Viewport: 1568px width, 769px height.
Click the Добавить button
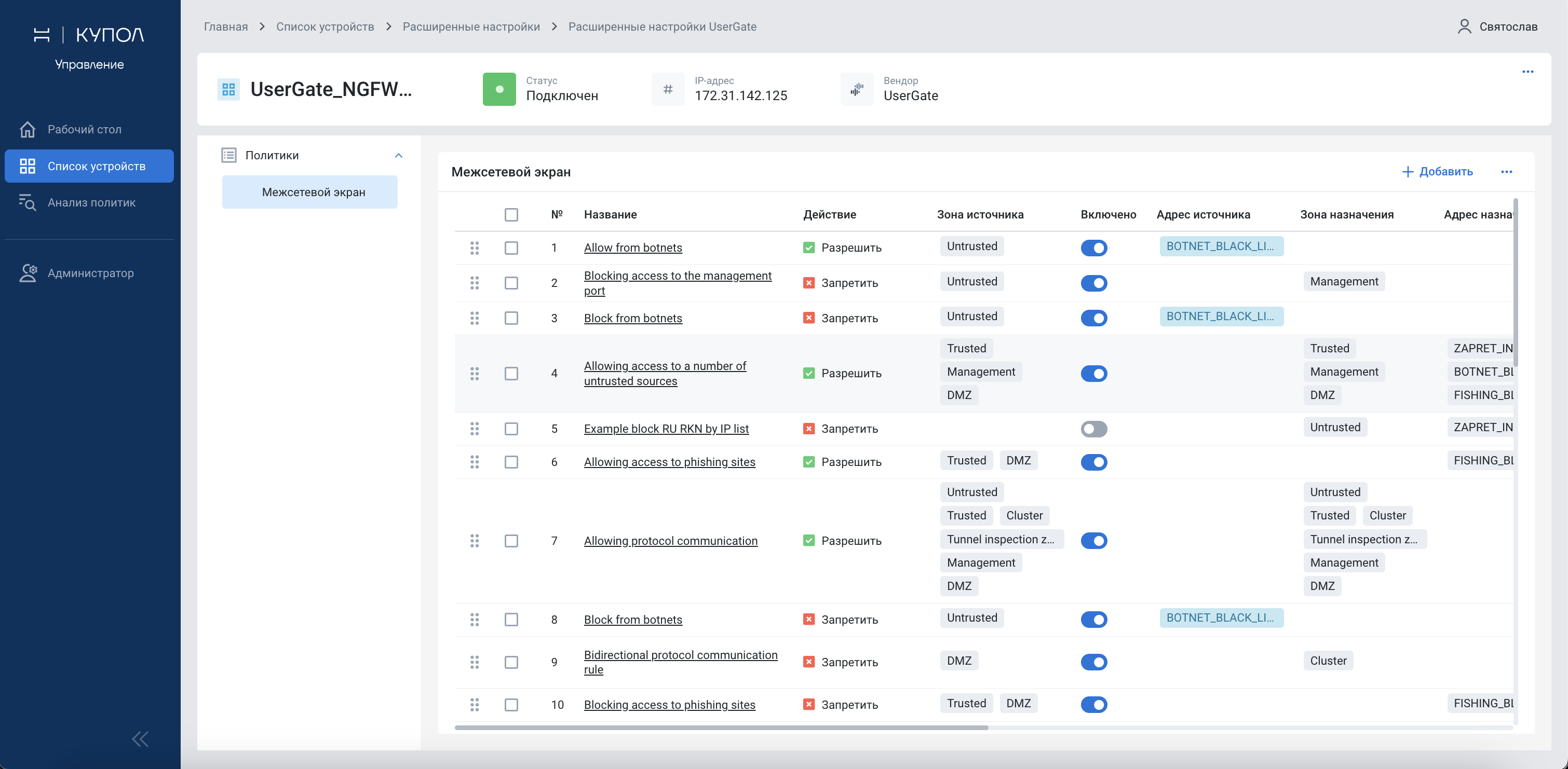[1437, 172]
